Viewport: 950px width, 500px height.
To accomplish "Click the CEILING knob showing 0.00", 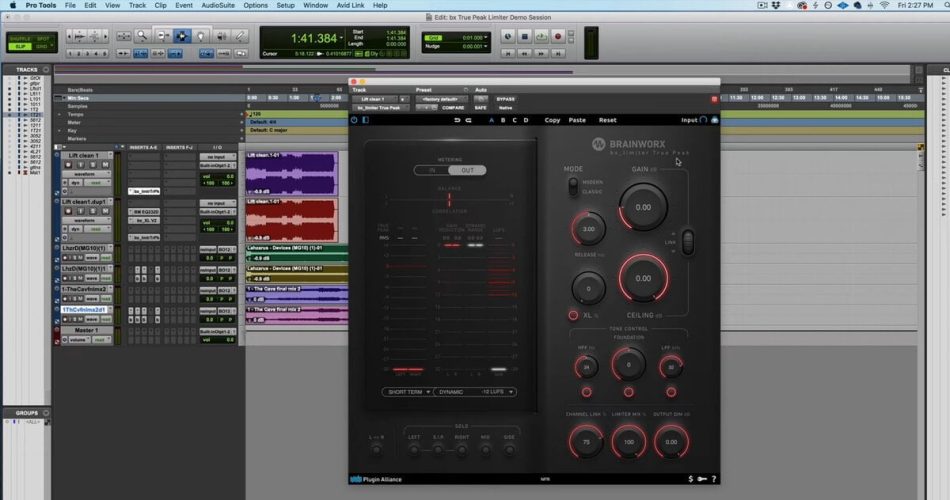I will click(643, 278).
